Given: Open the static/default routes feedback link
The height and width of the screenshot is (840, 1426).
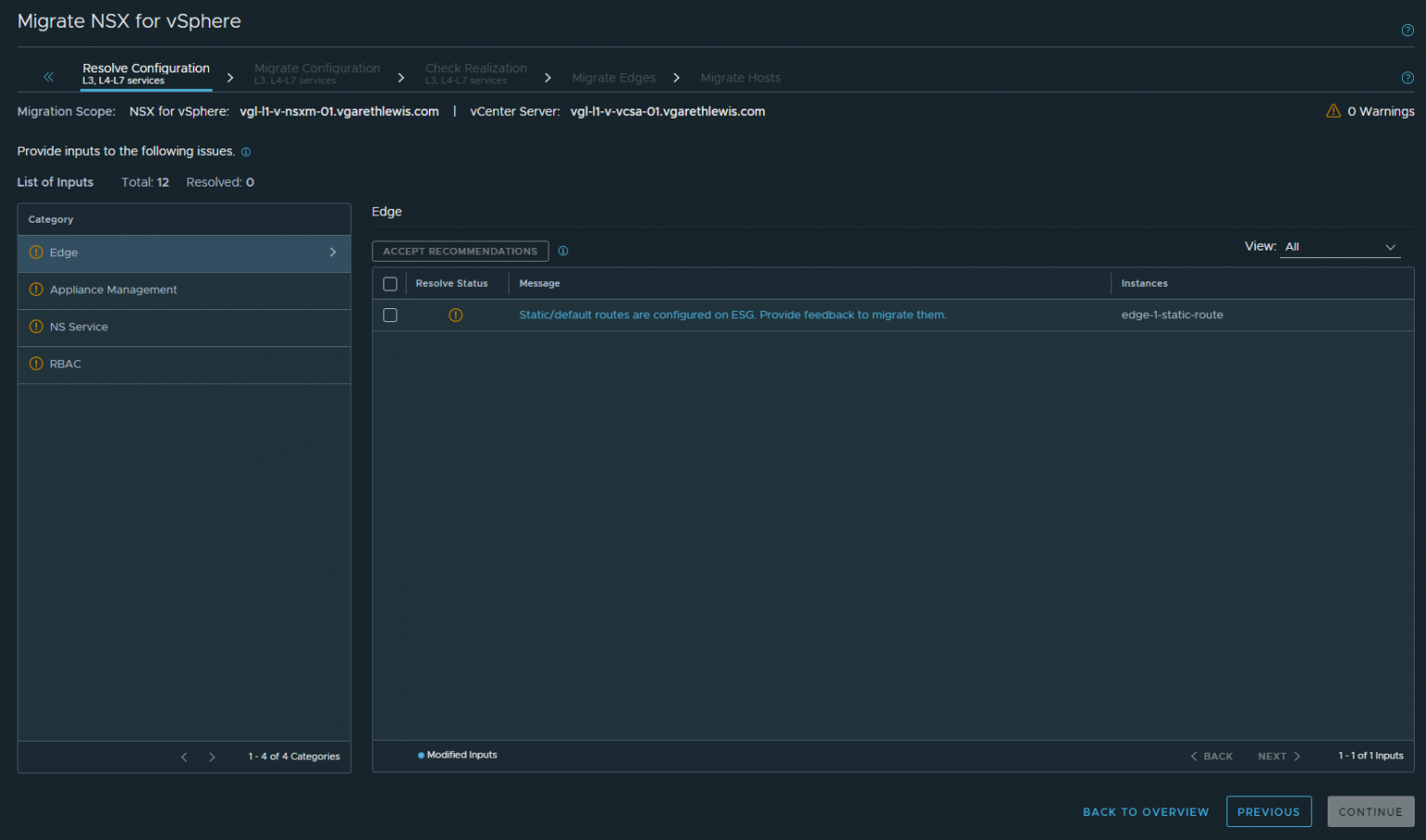Looking at the screenshot, I should pyautogui.click(x=732, y=315).
